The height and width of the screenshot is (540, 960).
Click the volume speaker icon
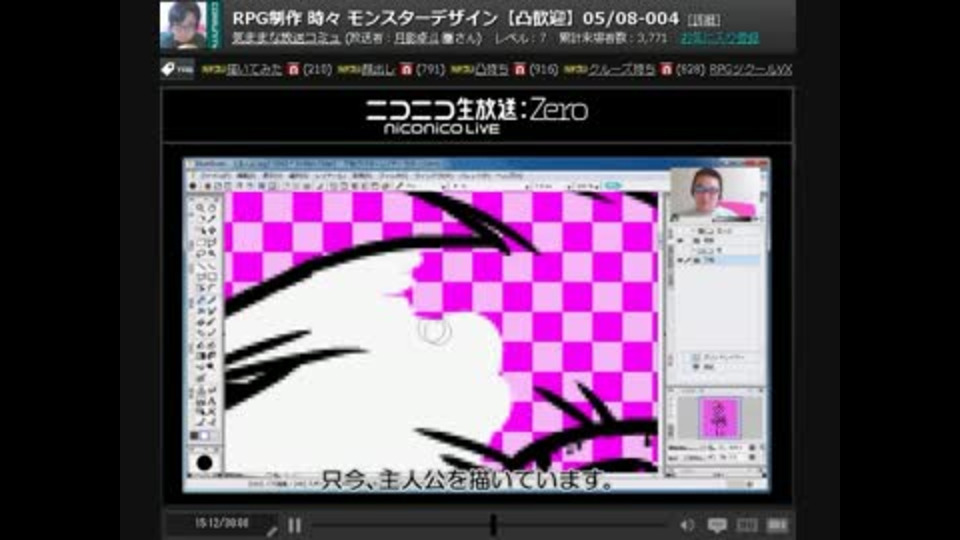pos(688,525)
